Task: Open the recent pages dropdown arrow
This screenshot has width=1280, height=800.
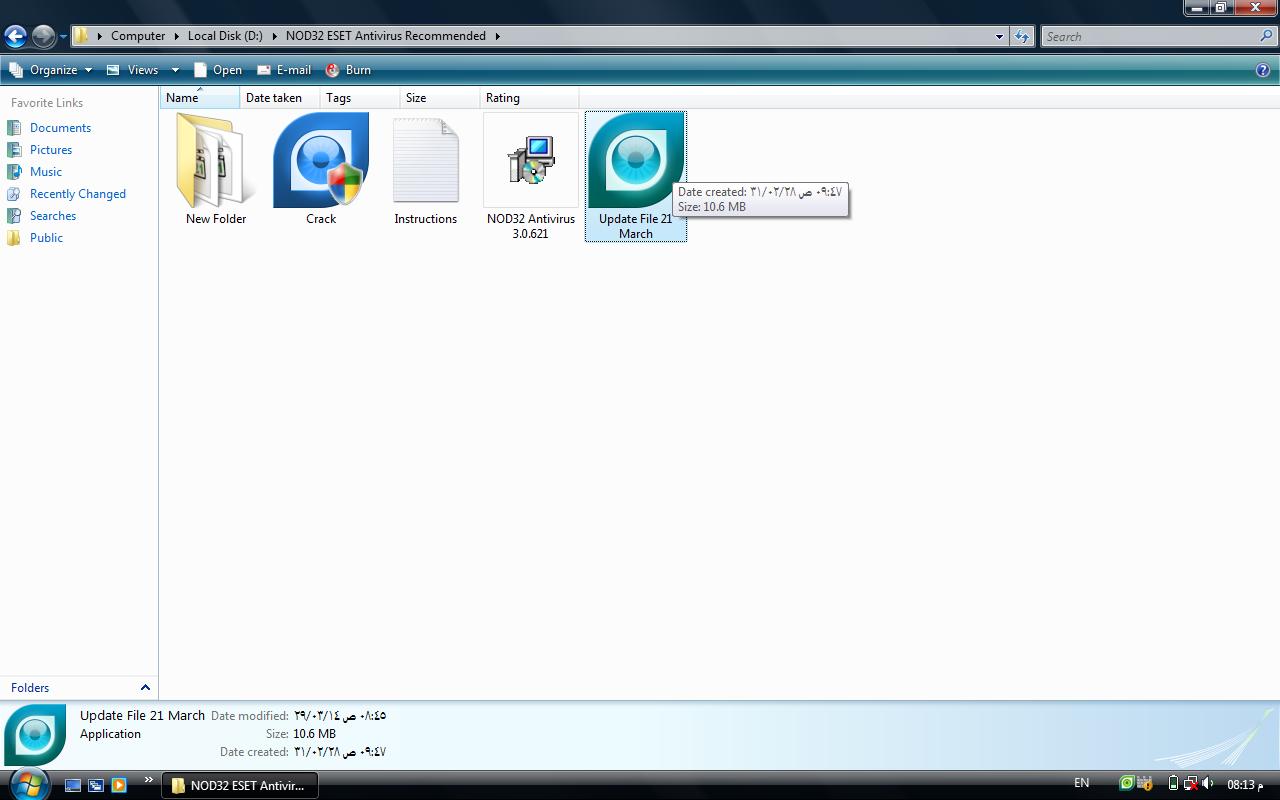Action: 63,37
